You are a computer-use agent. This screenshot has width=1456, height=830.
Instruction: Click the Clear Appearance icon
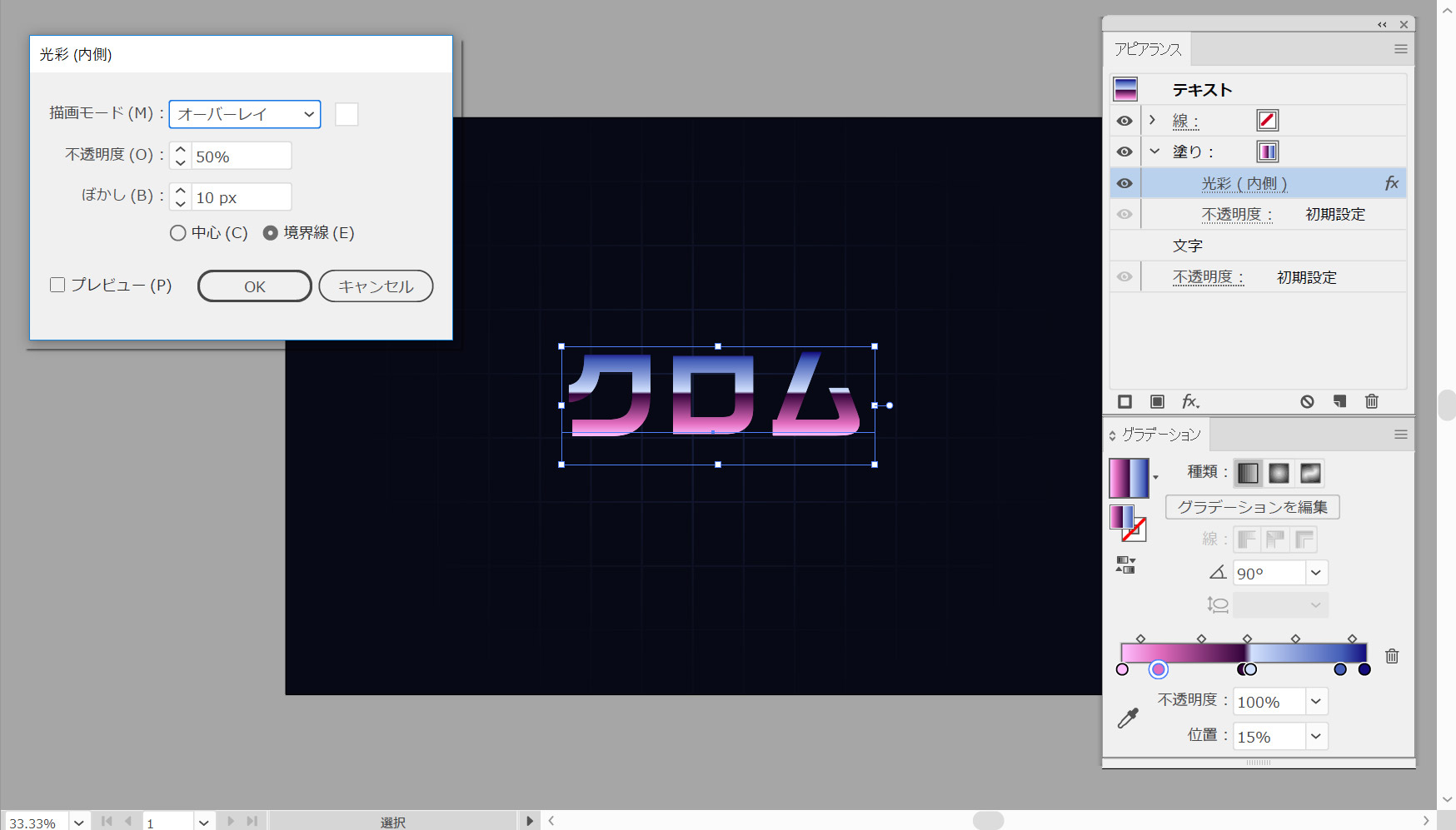(x=1307, y=402)
